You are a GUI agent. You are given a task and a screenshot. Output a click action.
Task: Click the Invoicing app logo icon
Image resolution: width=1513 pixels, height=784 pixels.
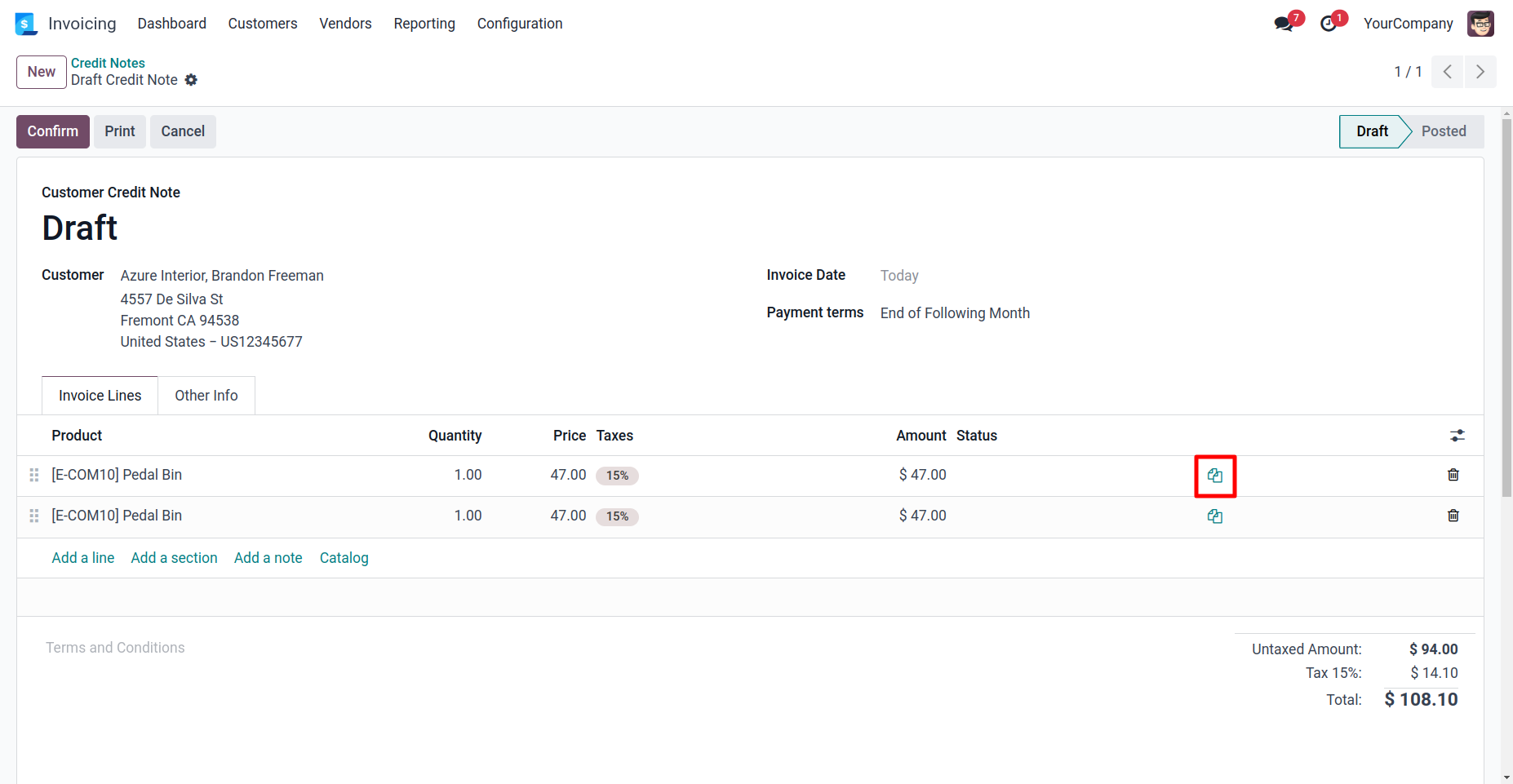26,24
